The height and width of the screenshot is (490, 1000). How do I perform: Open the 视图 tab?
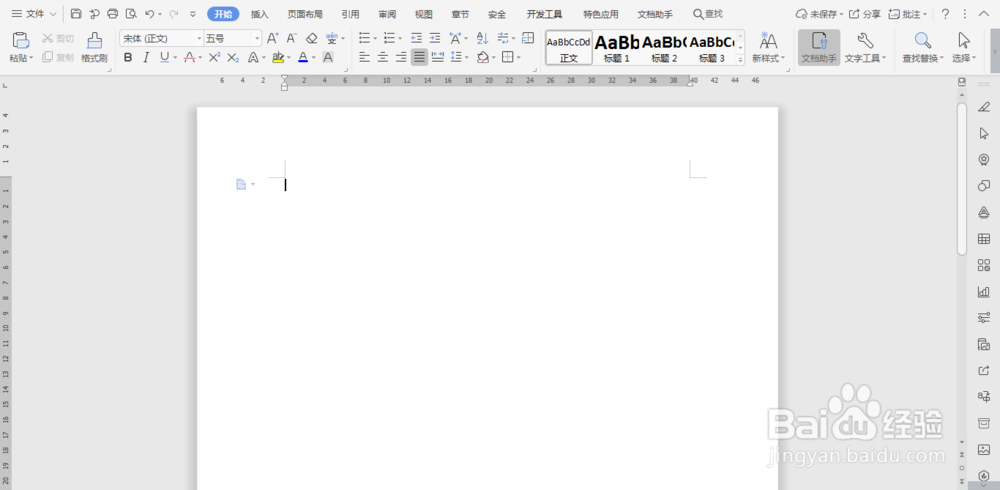(x=423, y=14)
